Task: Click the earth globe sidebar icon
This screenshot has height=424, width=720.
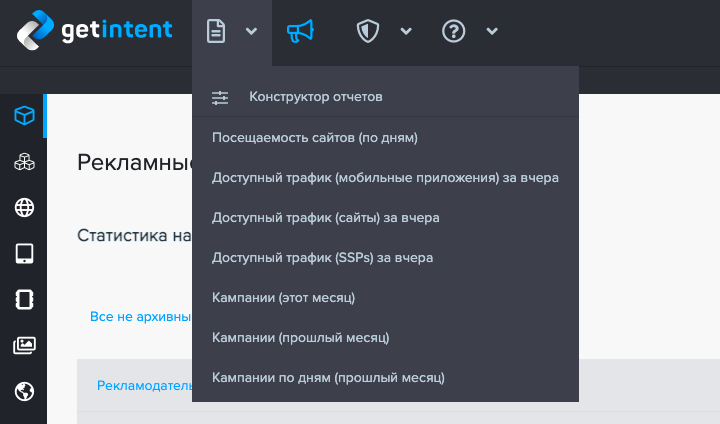Action: 24,392
